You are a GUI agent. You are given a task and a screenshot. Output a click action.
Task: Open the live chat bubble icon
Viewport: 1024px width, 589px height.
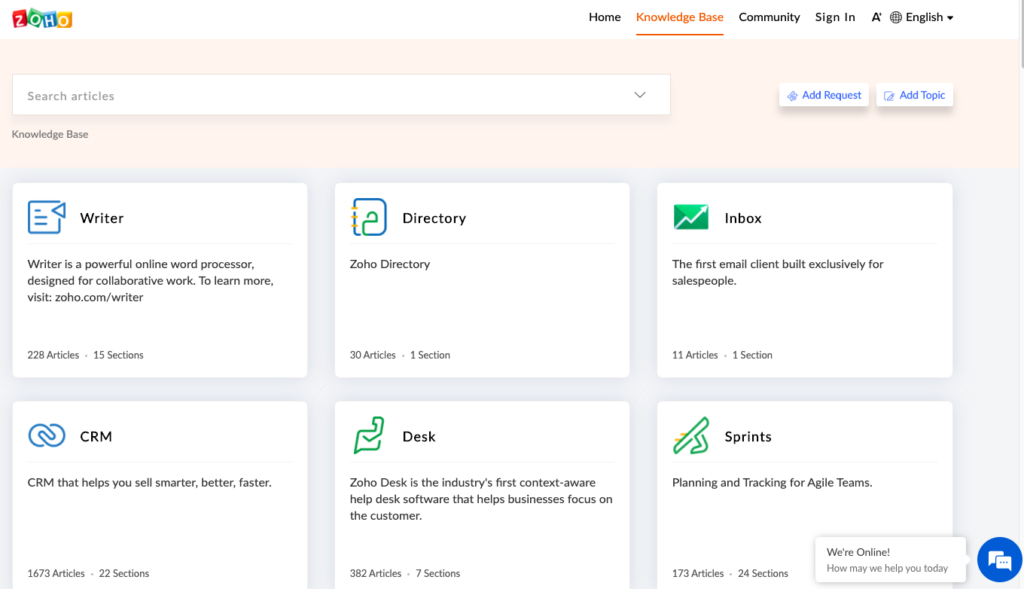997,559
